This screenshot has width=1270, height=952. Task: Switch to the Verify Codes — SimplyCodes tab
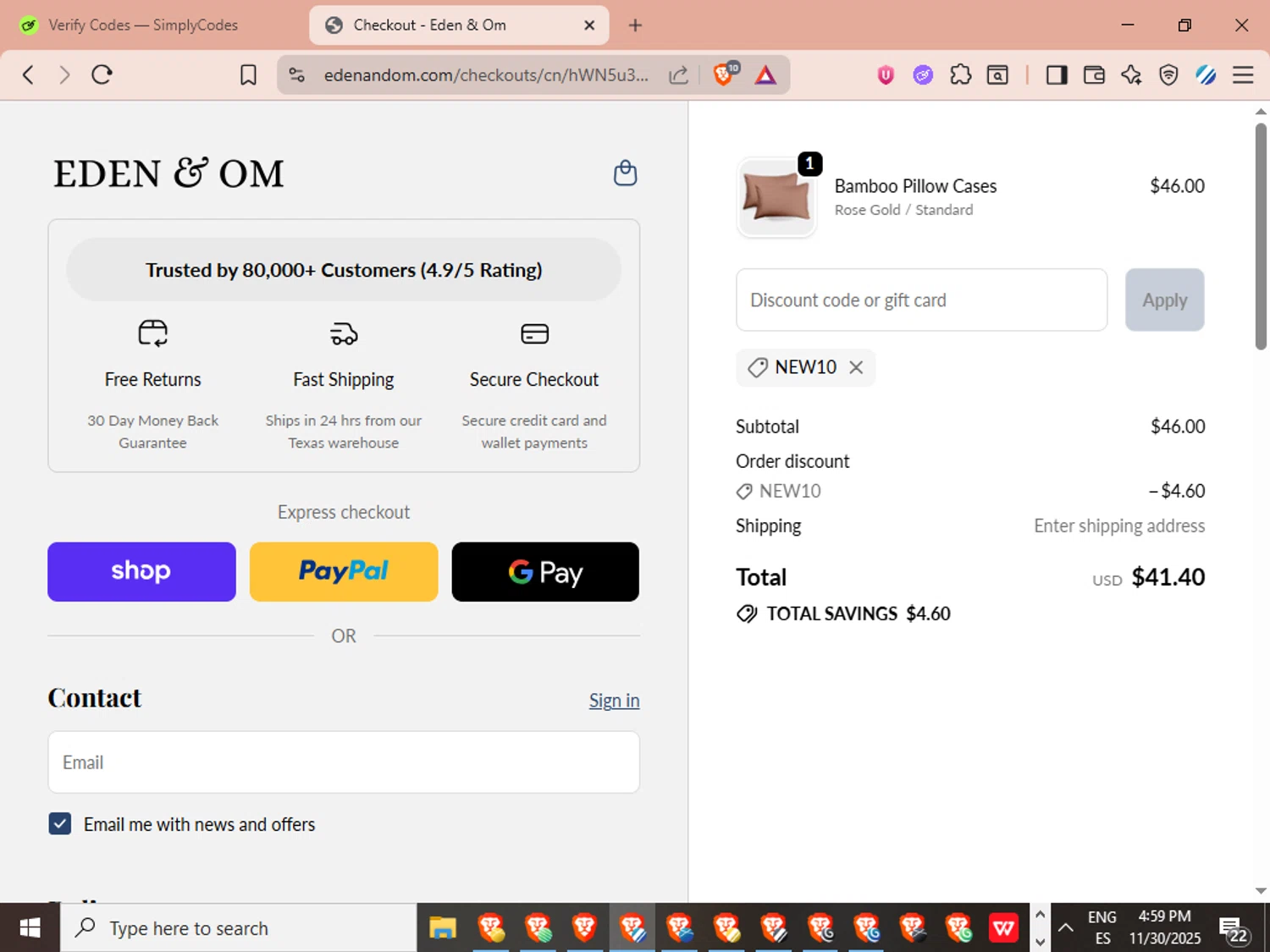(142, 25)
